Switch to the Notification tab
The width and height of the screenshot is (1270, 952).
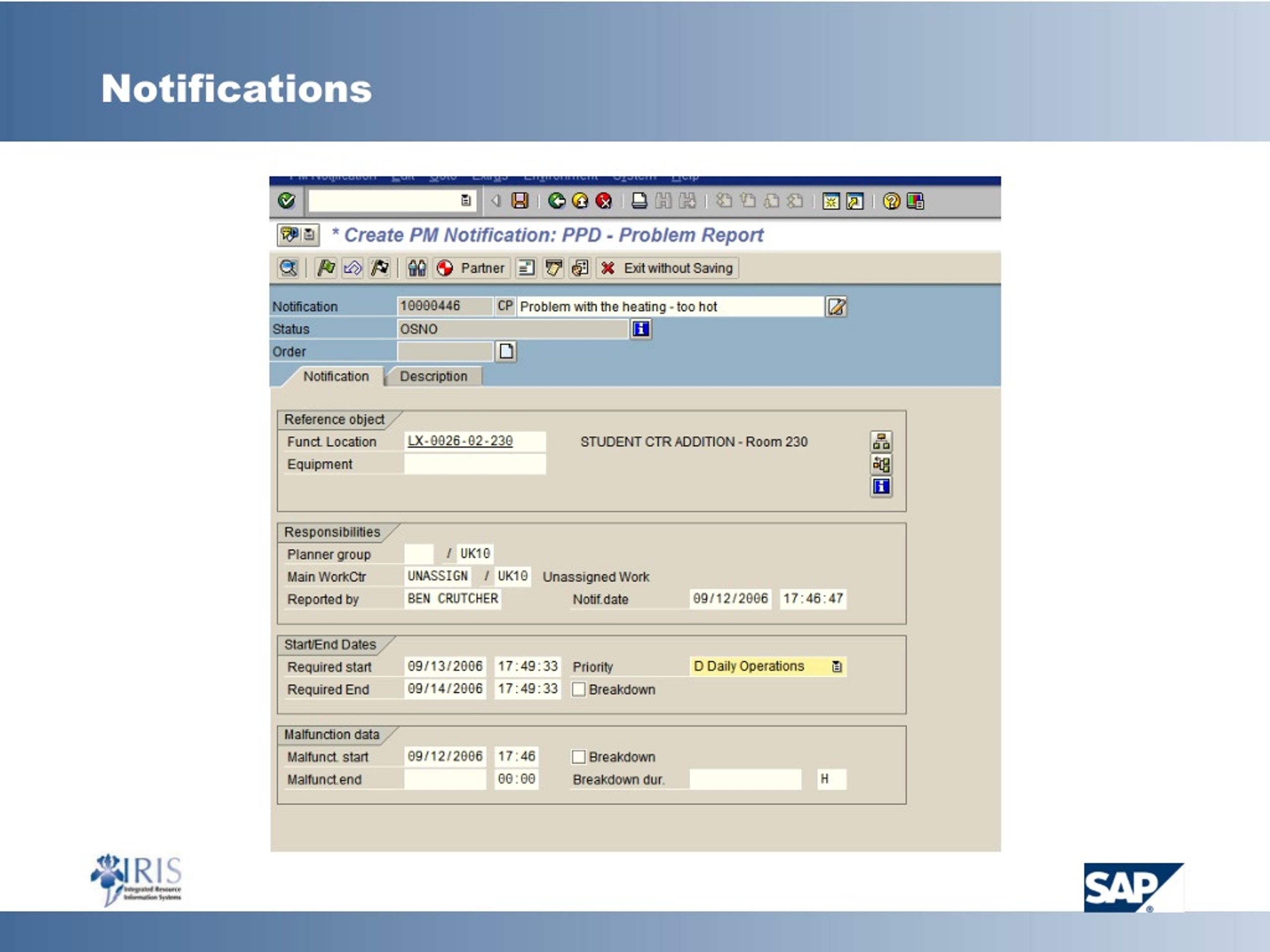[x=336, y=376]
